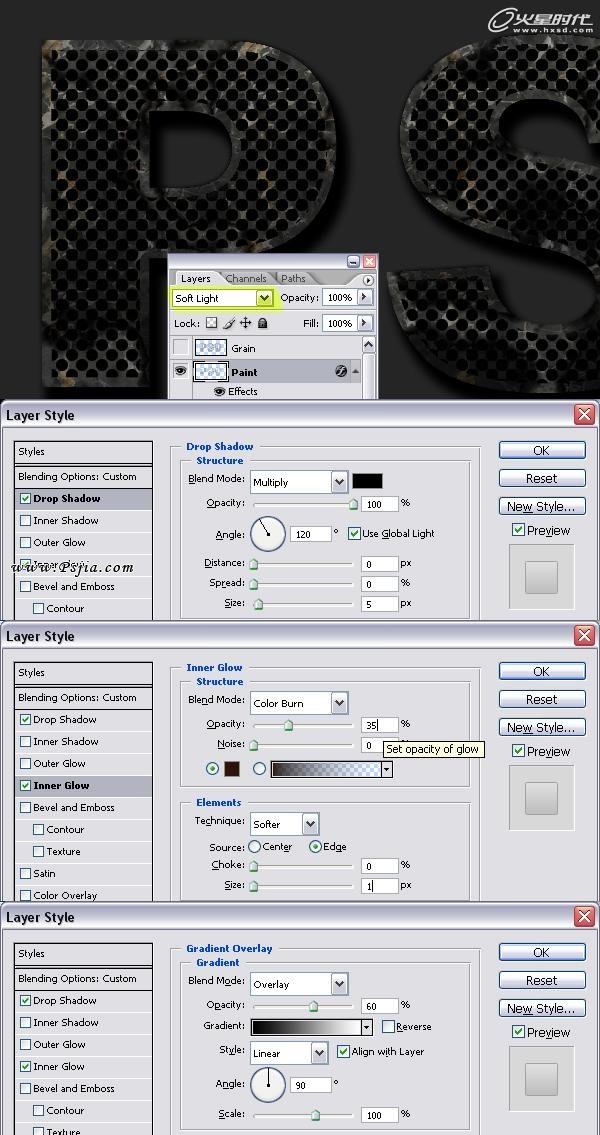Click Gradient Overlay opacity slider handle
This screenshot has height=1135, width=600.
click(313, 1006)
